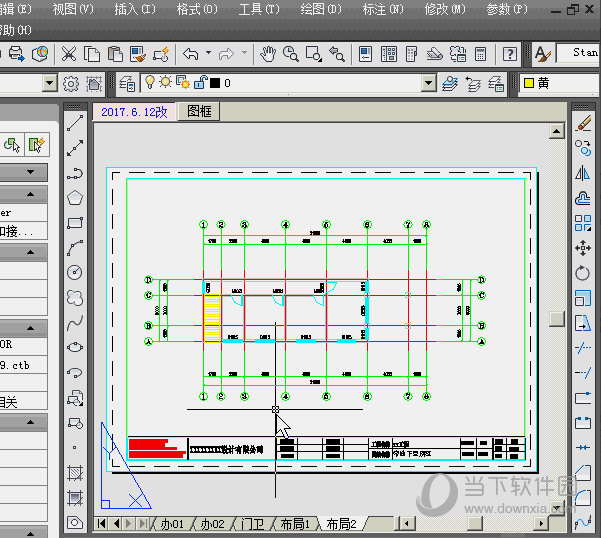Open the Help question mark
601x538 pixels.
click(510, 54)
